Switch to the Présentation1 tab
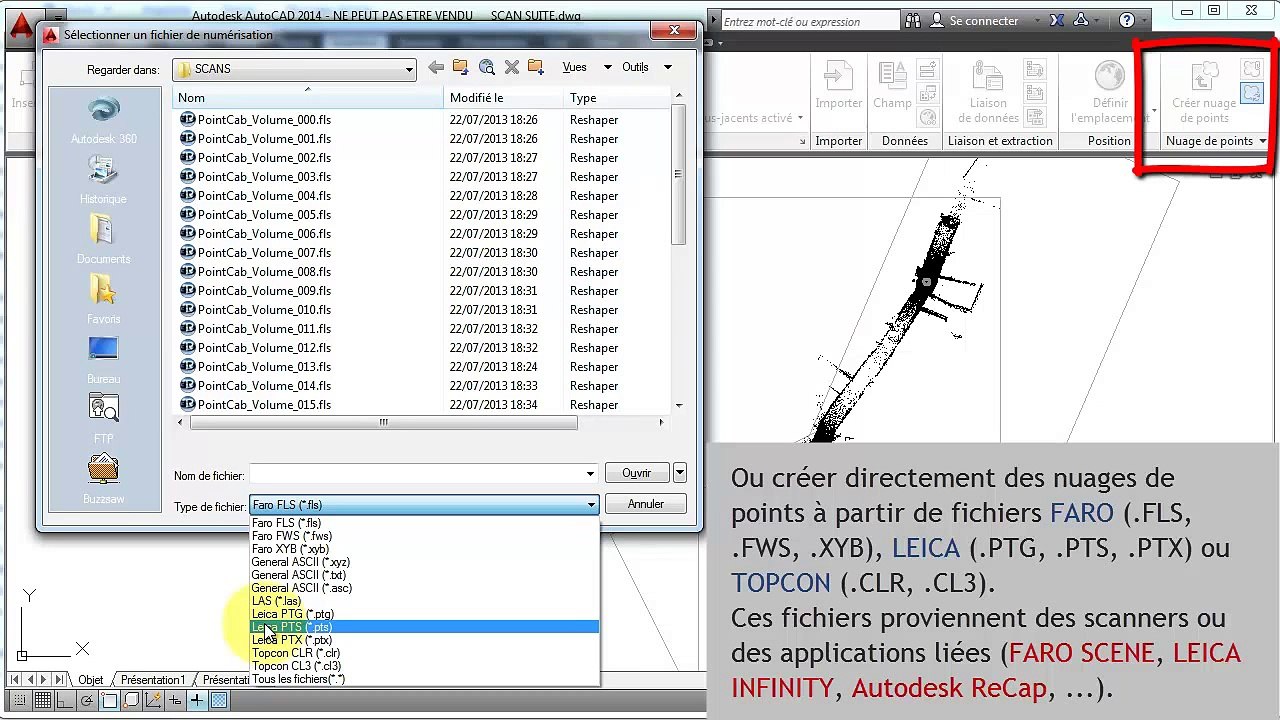1280x720 pixels. [x=152, y=680]
